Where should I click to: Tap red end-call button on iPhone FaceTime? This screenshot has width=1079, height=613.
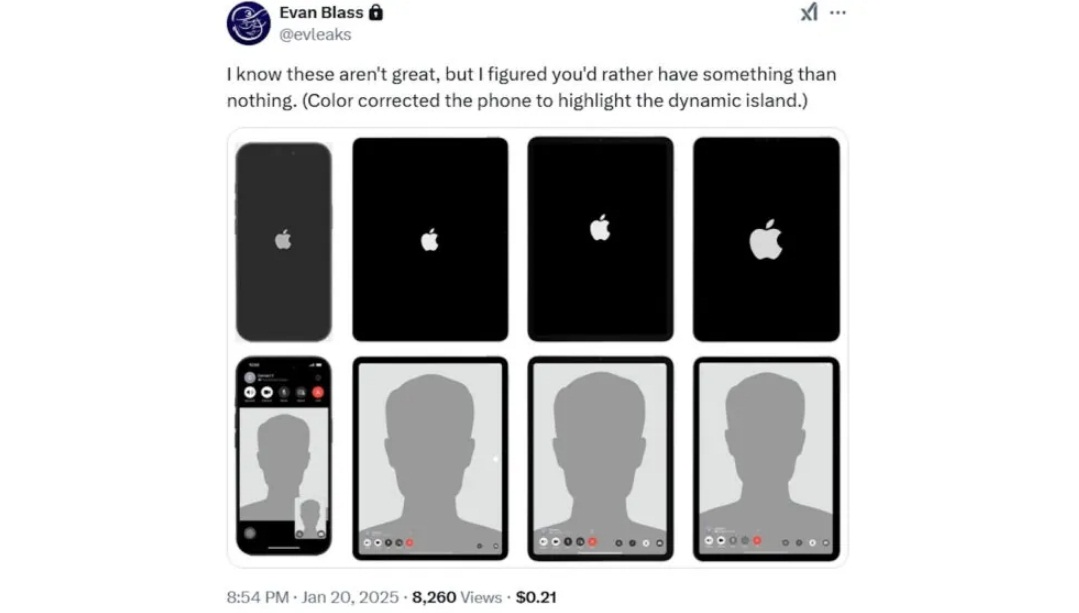coord(318,393)
